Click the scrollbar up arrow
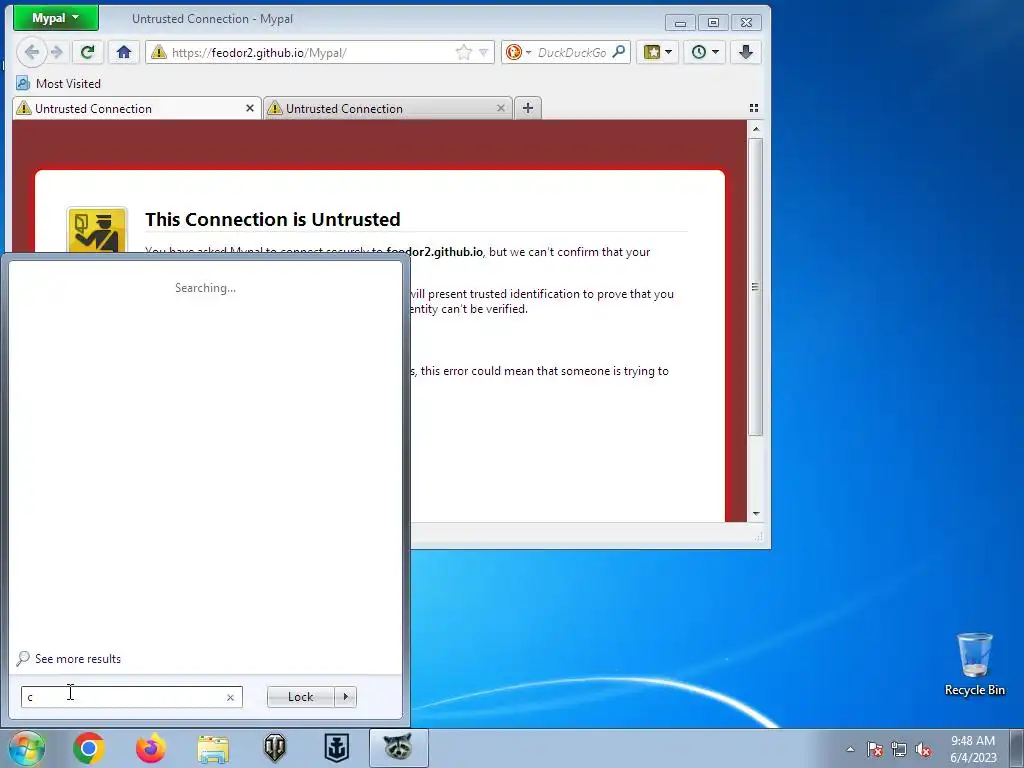1024x768 pixels. click(756, 129)
